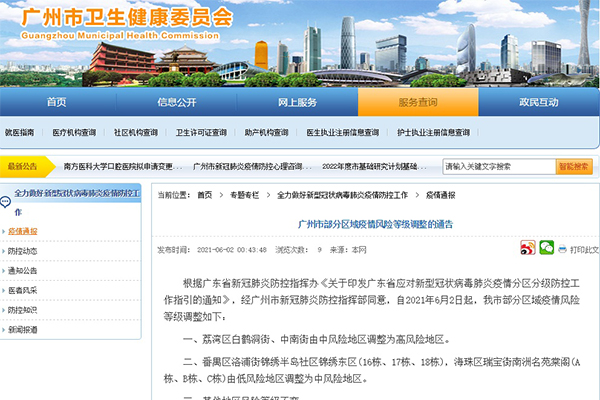Screen dimensions: 600x400
Task: Click the publish time 2021-06-02 00:43:48
Action: coord(232,250)
